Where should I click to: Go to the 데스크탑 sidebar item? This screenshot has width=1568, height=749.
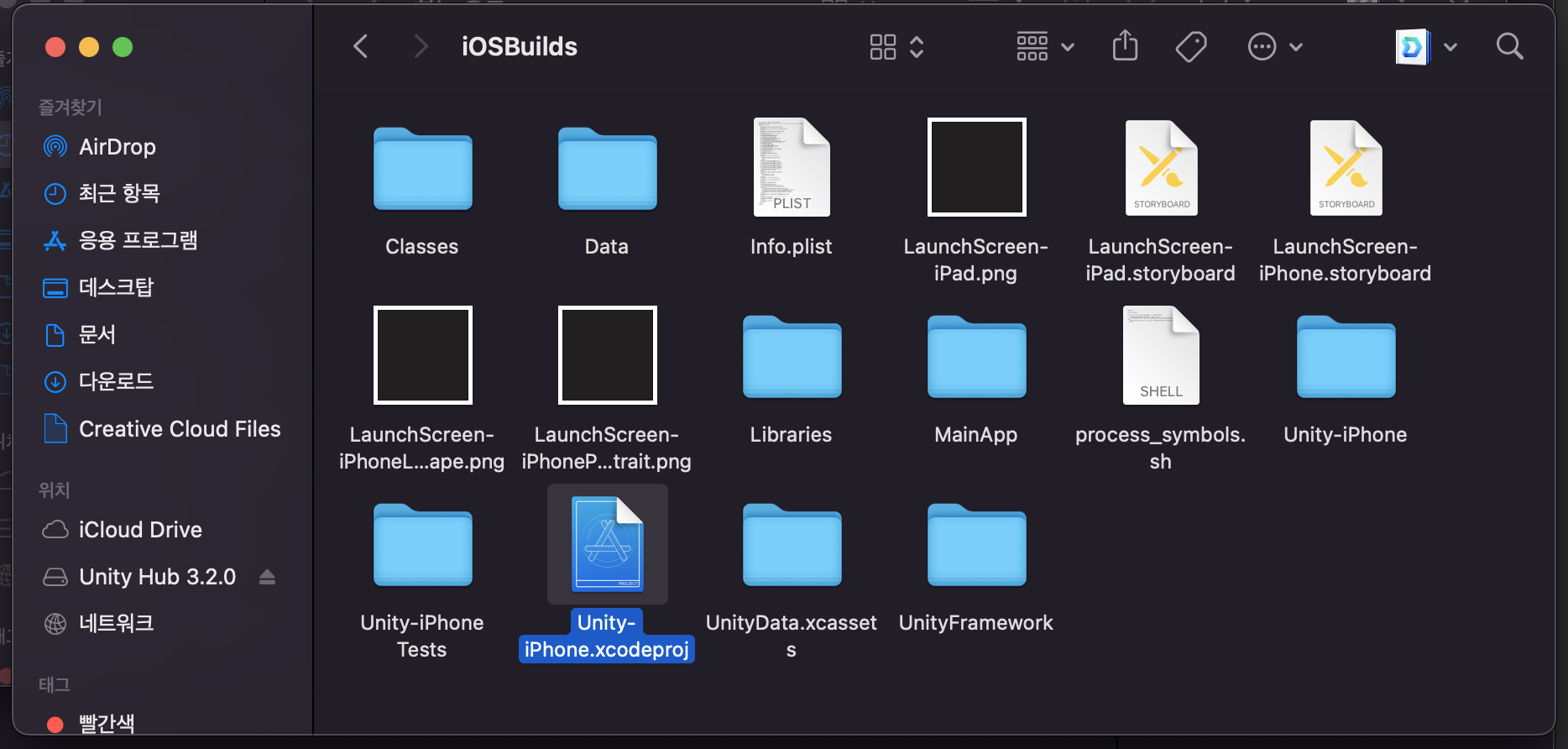97,288
